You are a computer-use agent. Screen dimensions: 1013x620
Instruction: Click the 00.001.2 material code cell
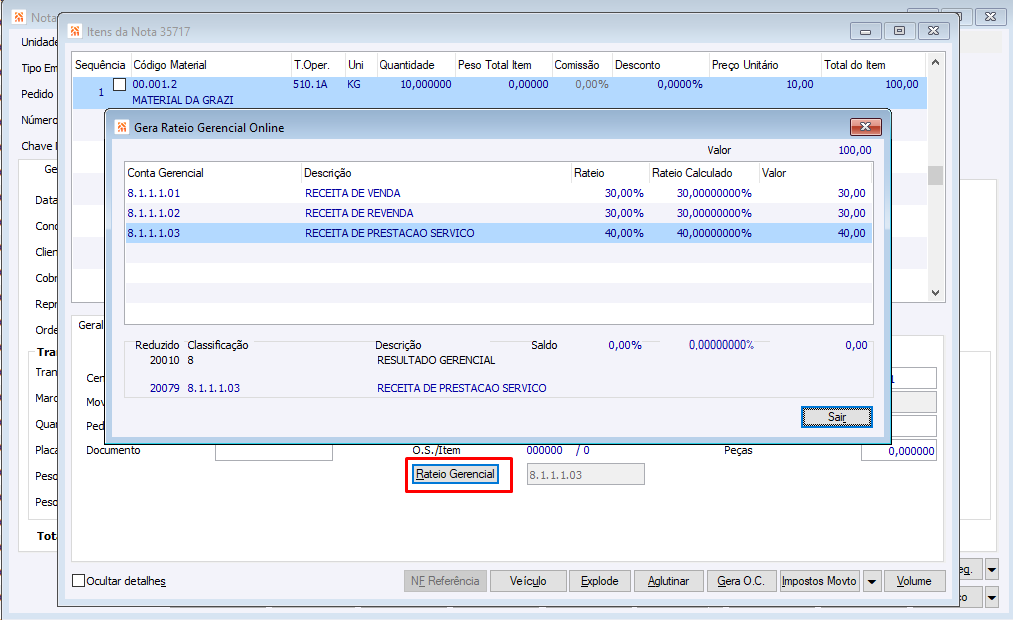tap(154, 85)
